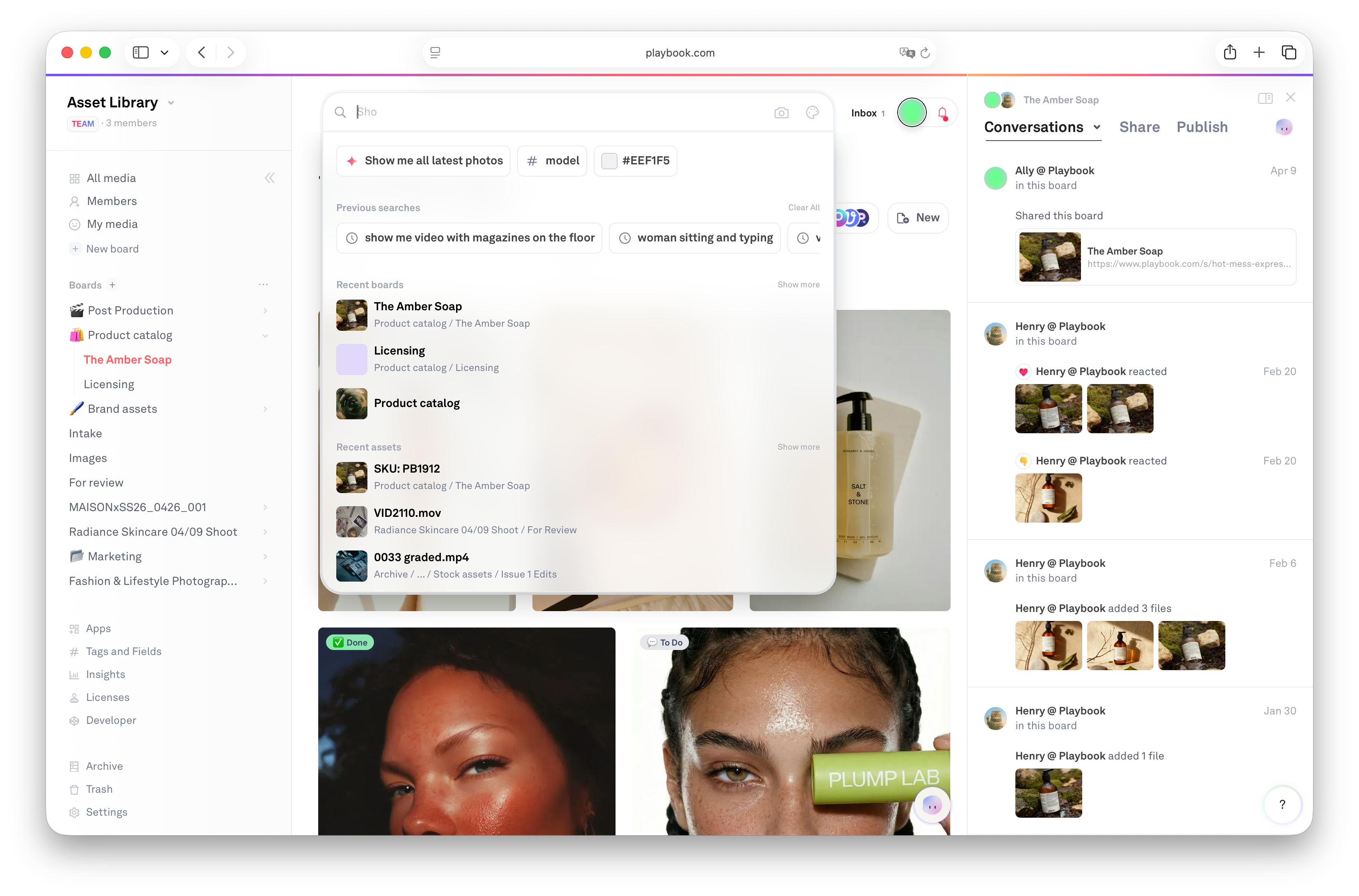Click the color palette search icon
Image resolution: width=1359 pixels, height=896 pixels.
(x=812, y=113)
